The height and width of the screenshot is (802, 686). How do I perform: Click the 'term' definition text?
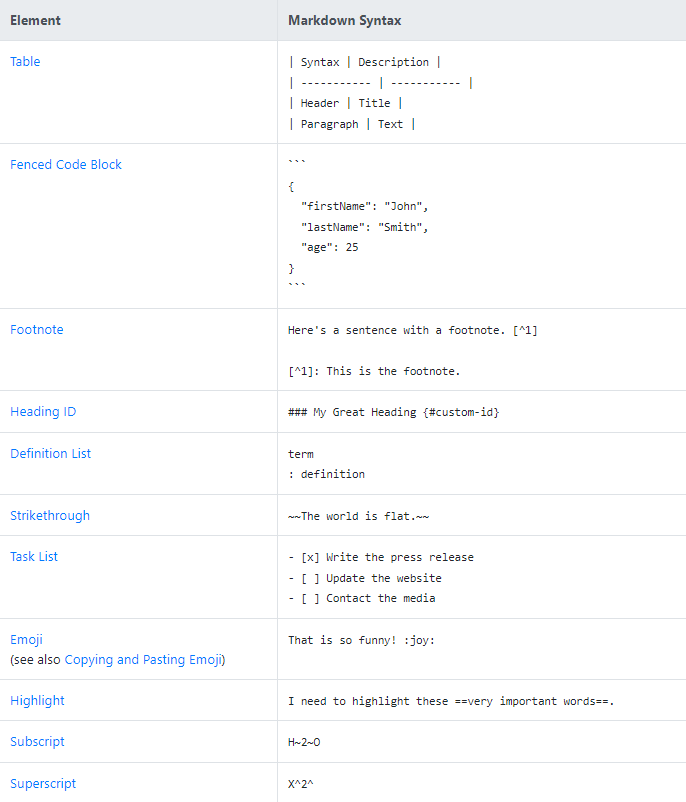click(x=301, y=454)
